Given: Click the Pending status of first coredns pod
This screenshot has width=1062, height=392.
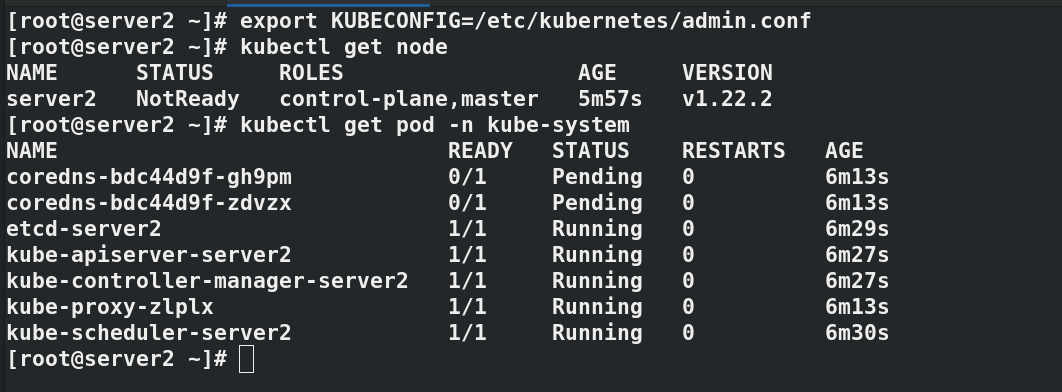Looking at the screenshot, I should [x=597, y=177].
